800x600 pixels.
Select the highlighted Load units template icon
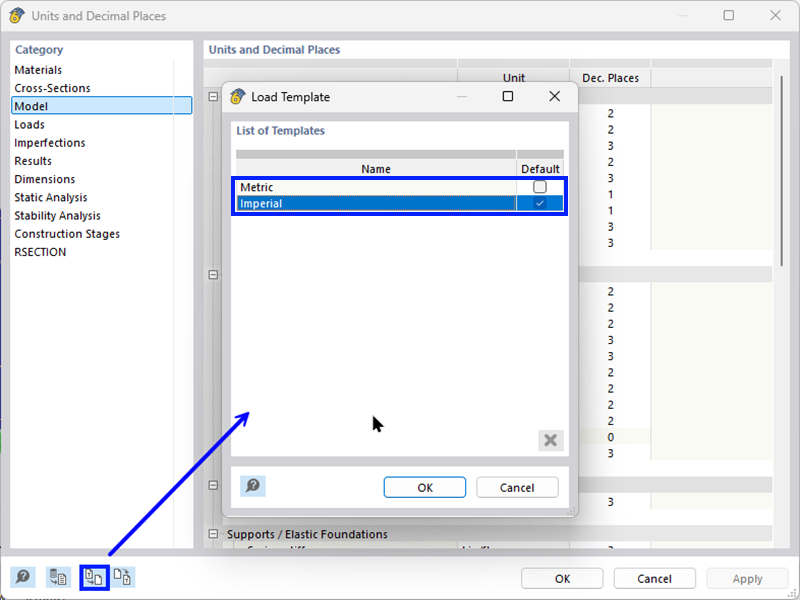point(93,577)
